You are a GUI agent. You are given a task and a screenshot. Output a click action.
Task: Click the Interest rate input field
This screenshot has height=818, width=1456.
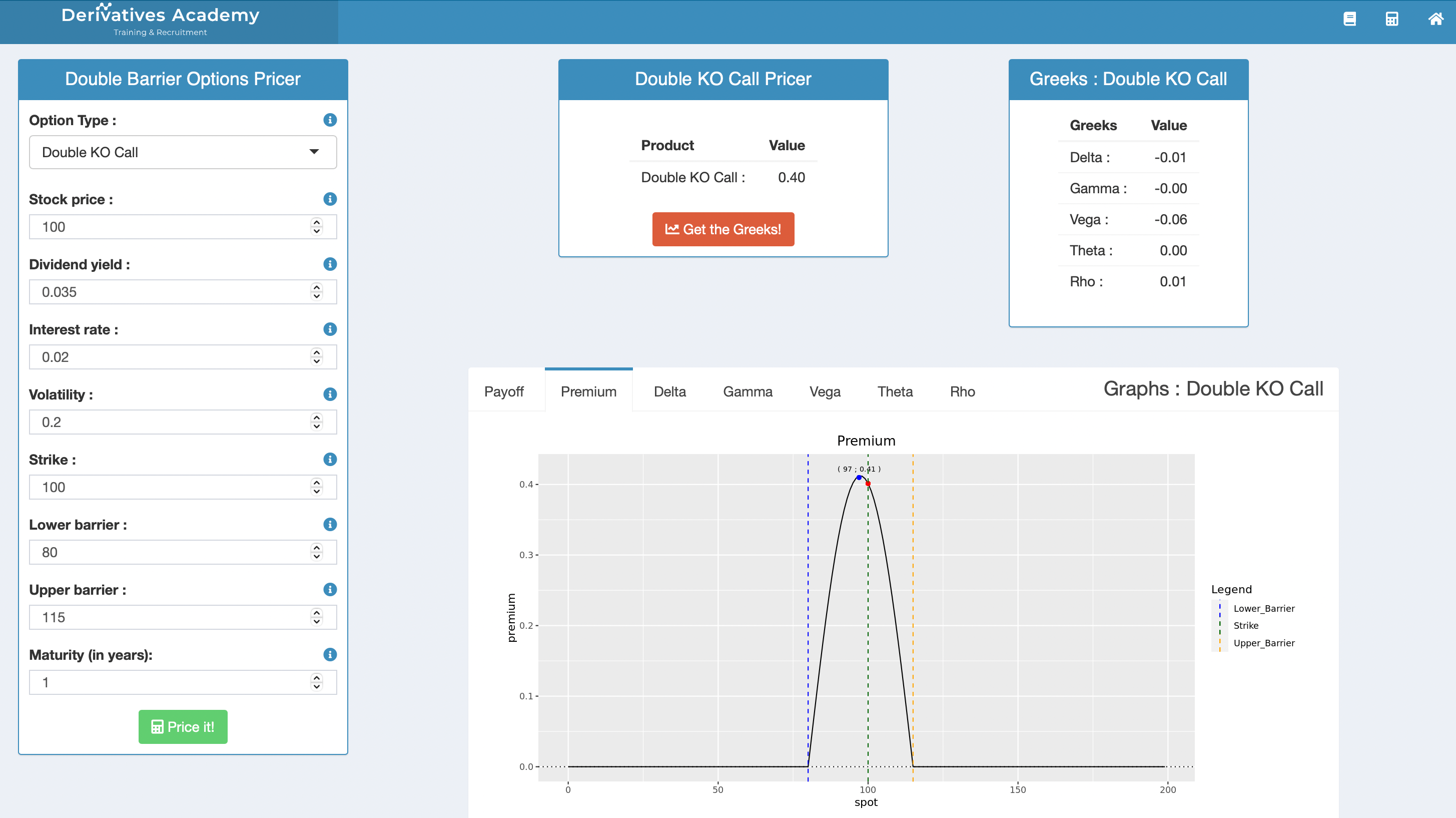point(170,357)
